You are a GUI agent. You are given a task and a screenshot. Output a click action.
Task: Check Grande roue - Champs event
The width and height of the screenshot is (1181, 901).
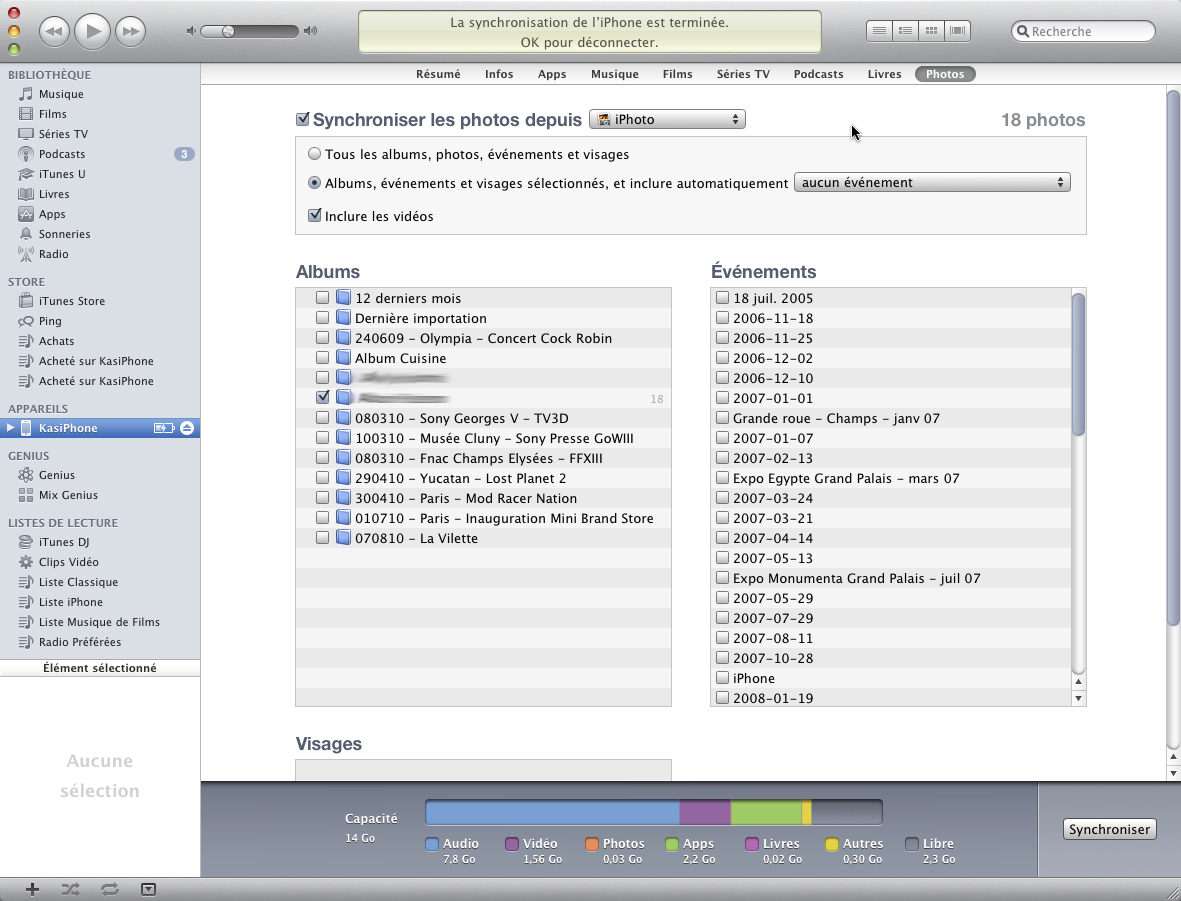(722, 417)
